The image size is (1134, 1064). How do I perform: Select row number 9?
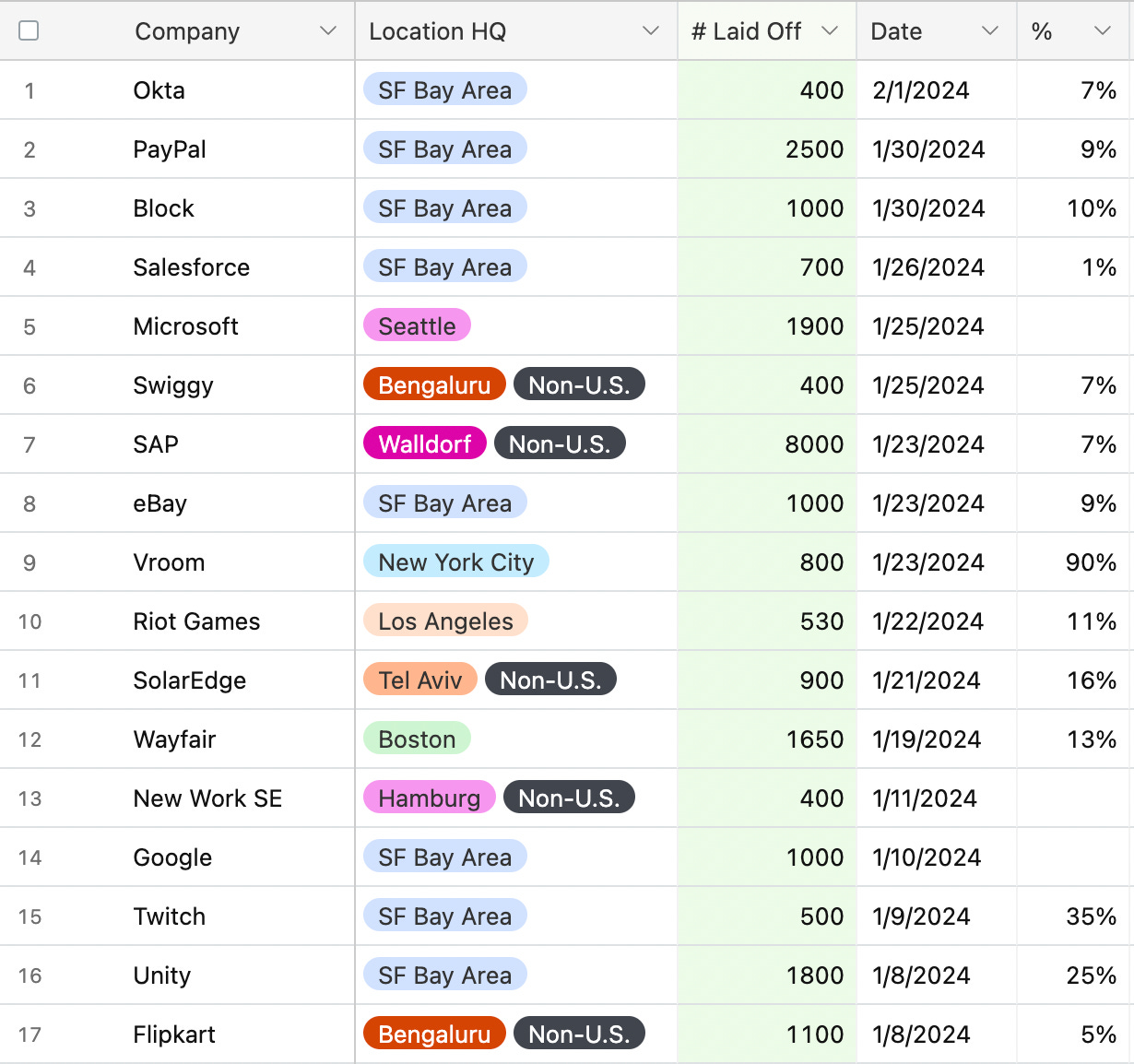coord(30,562)
